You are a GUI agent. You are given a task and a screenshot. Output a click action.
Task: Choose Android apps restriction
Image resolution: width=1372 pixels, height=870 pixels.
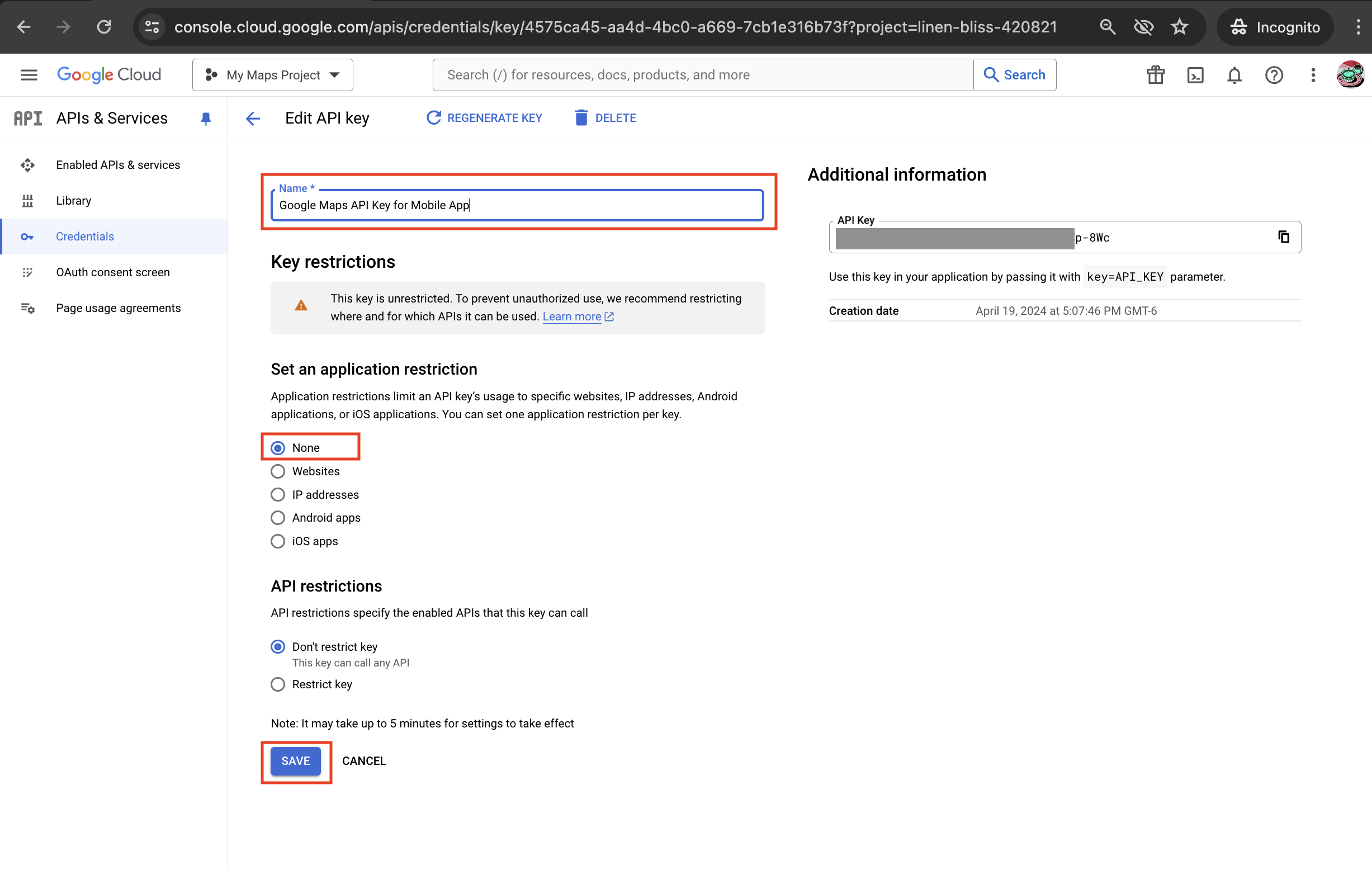[278, 517]
